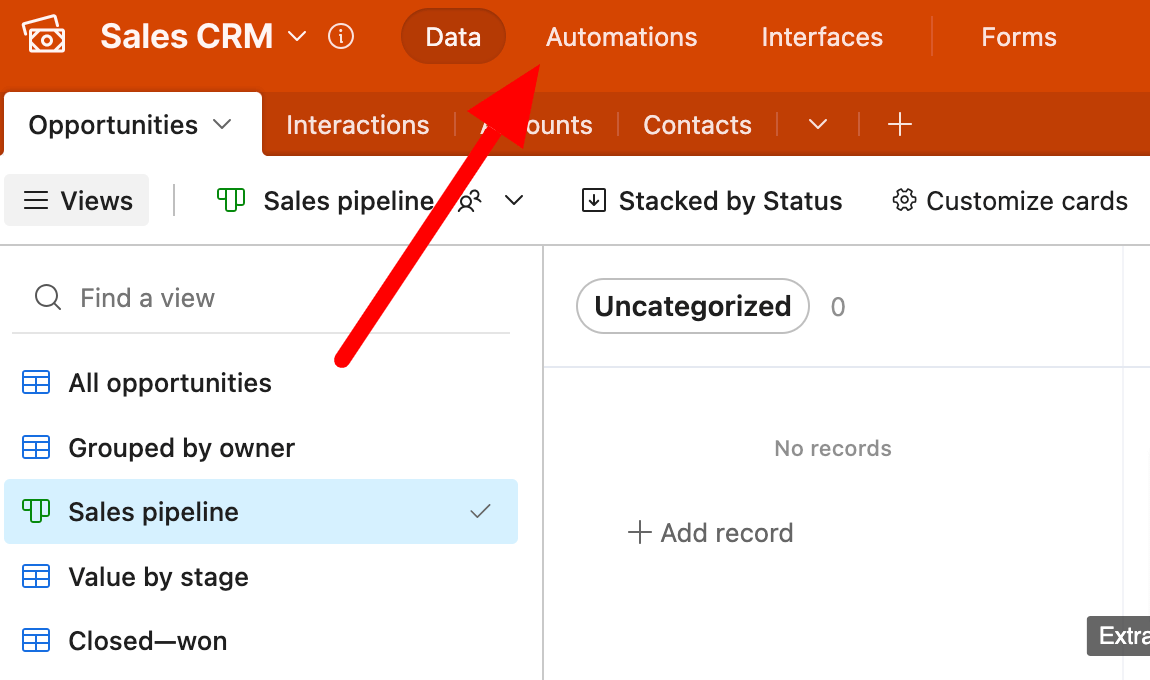Click the magnifier icon in view search
Viewport: 1150px width, 680px height.
pos(48,297)
